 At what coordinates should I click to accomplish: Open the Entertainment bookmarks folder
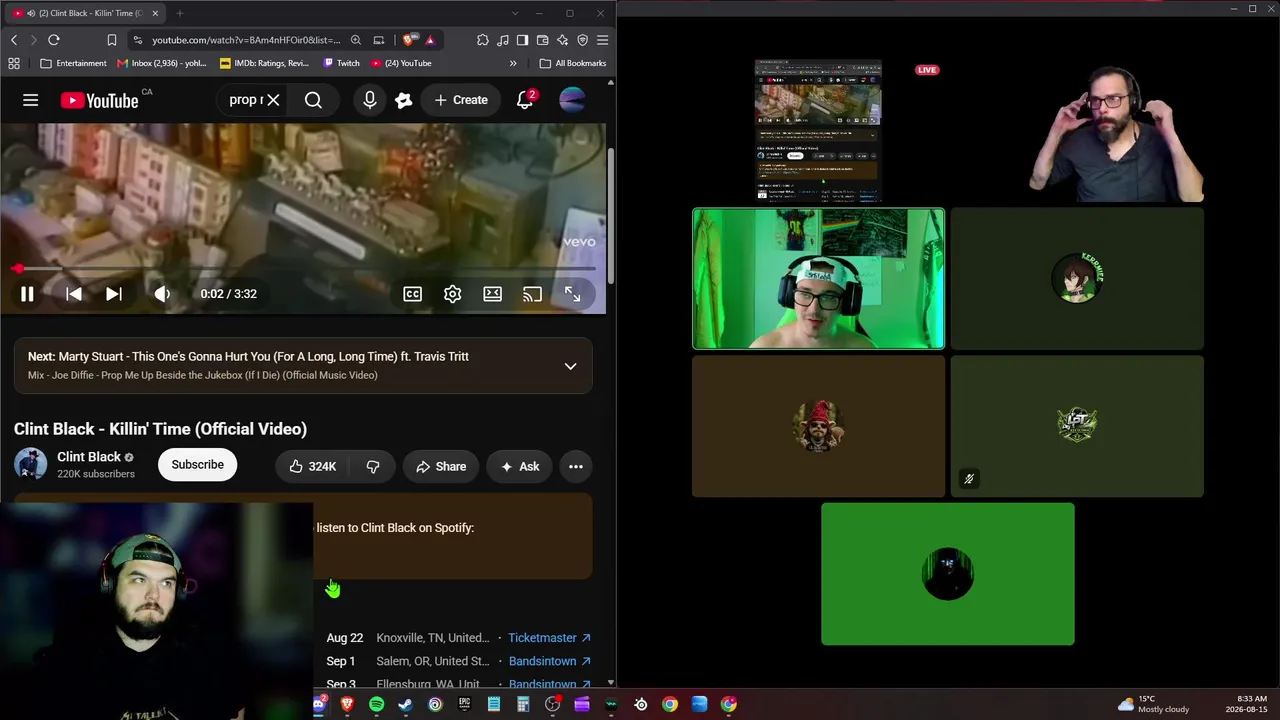73,63
